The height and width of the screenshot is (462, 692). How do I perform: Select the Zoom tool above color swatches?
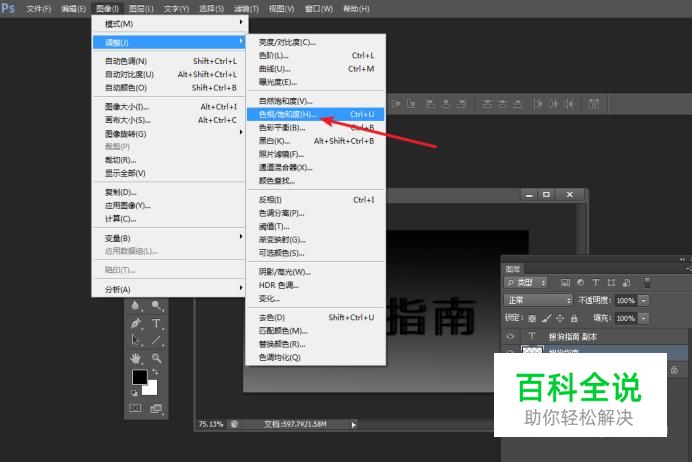pos(156,358)
